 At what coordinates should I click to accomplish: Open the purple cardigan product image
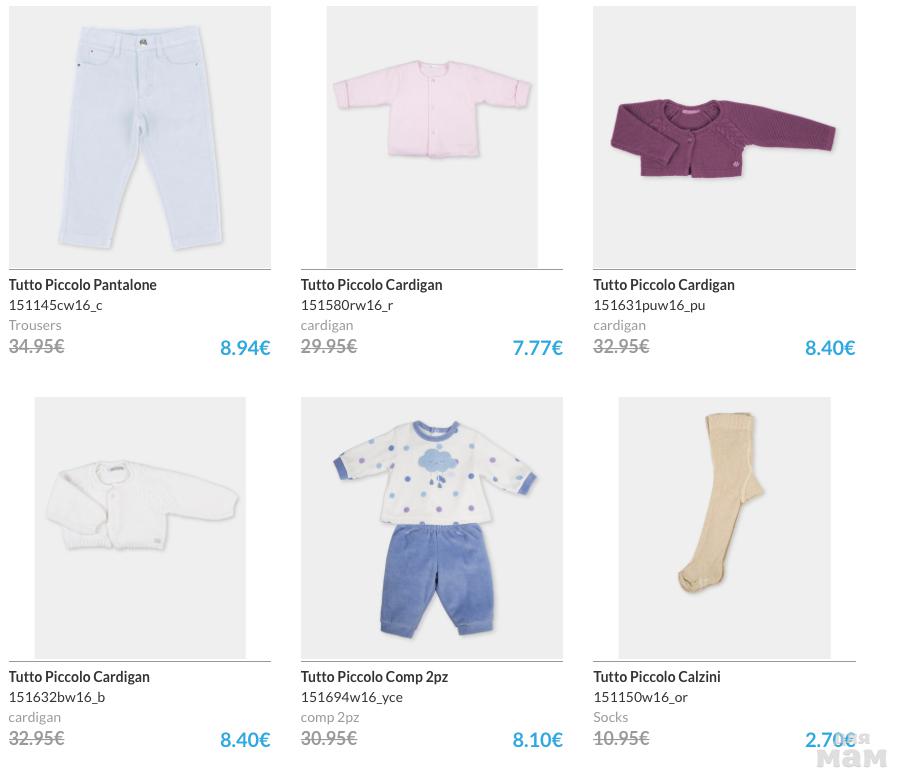pos(723,137)
